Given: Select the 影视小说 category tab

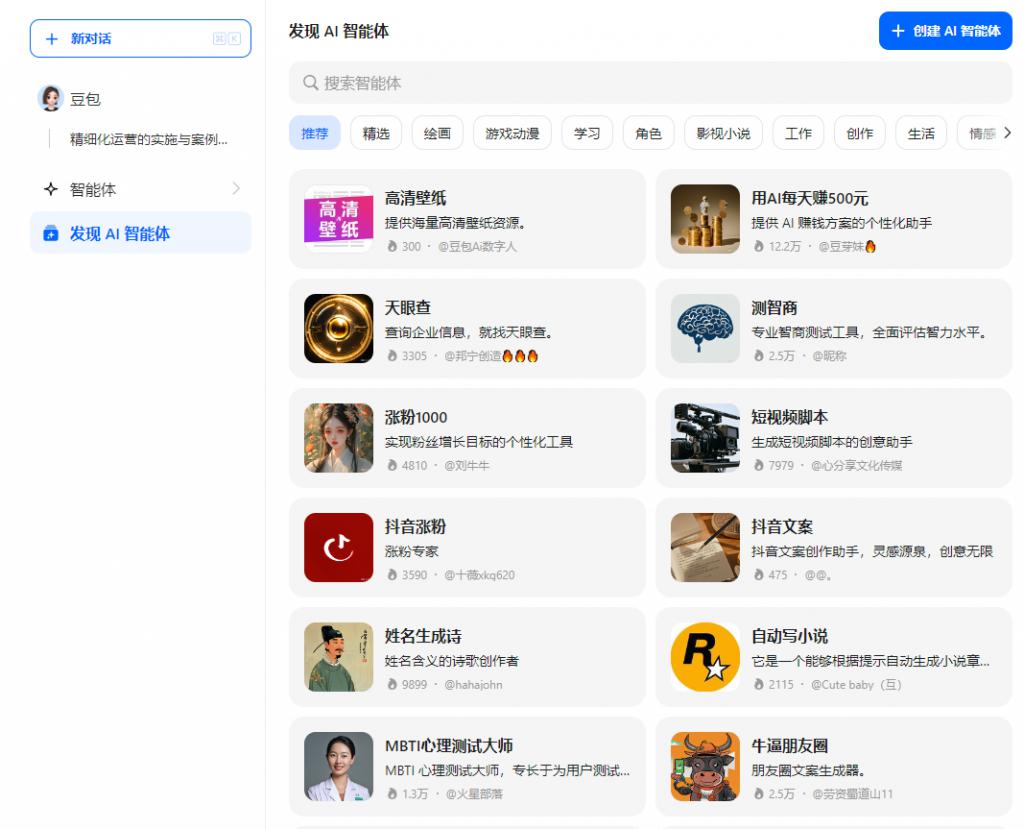Looking at the screenshot, I should click(724, 133).
